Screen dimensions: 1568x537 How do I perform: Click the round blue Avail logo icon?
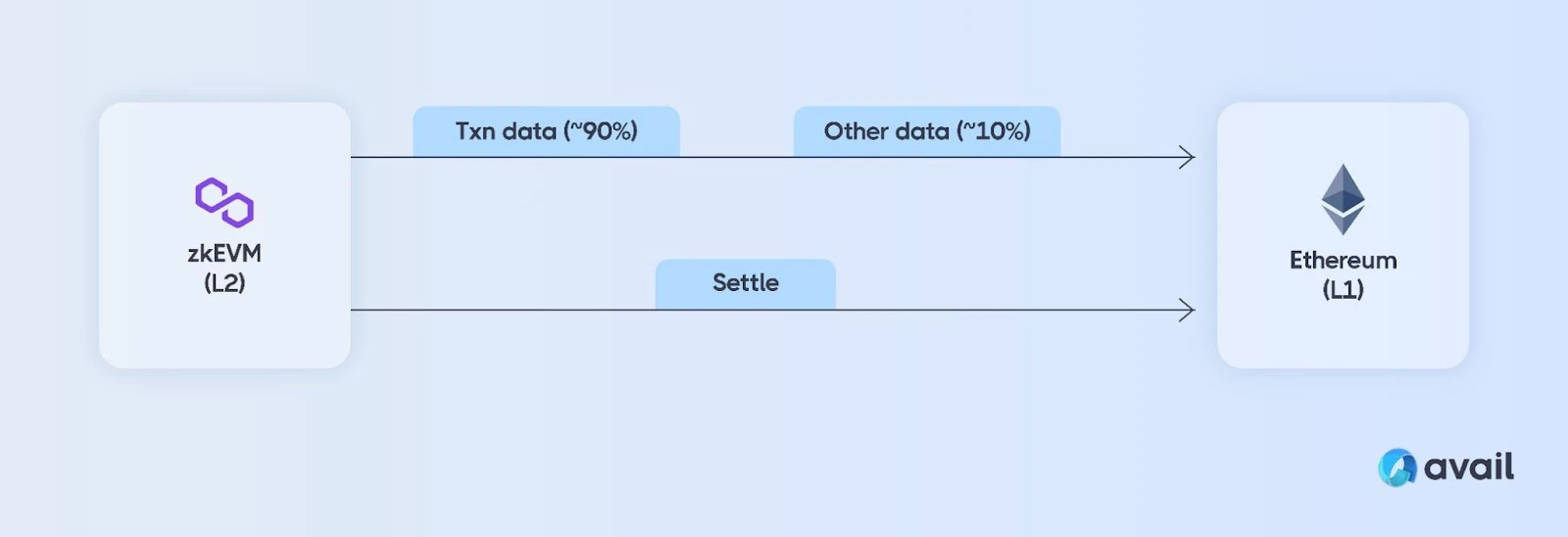(x=1396, y=467)
